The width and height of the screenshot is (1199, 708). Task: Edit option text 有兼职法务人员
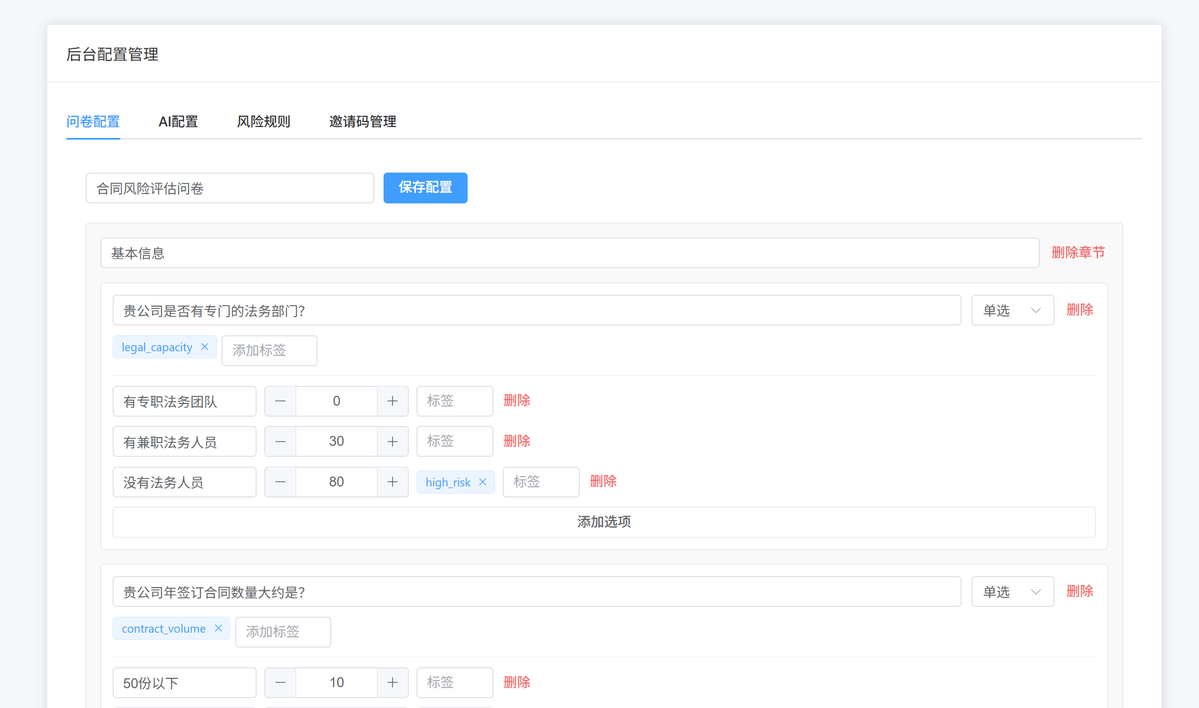(184, 442)
